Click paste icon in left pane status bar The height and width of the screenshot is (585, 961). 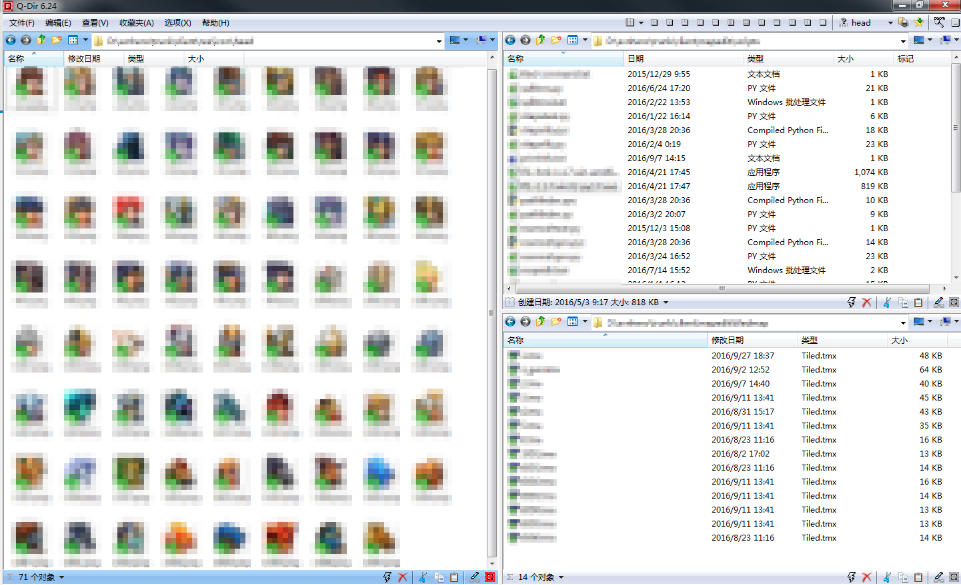coord(454,577)
